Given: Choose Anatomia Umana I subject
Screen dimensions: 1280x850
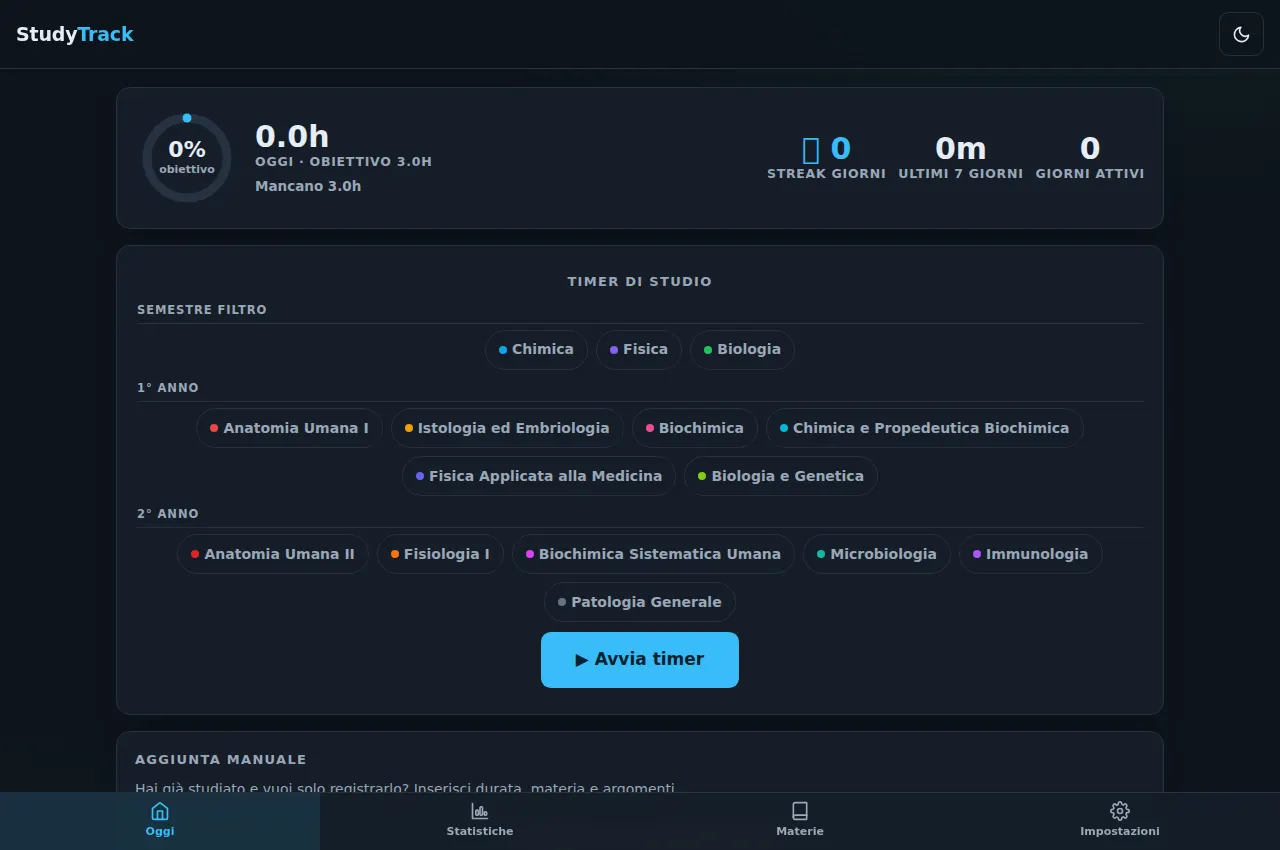Looking at the screenshot, I should 289,428.
